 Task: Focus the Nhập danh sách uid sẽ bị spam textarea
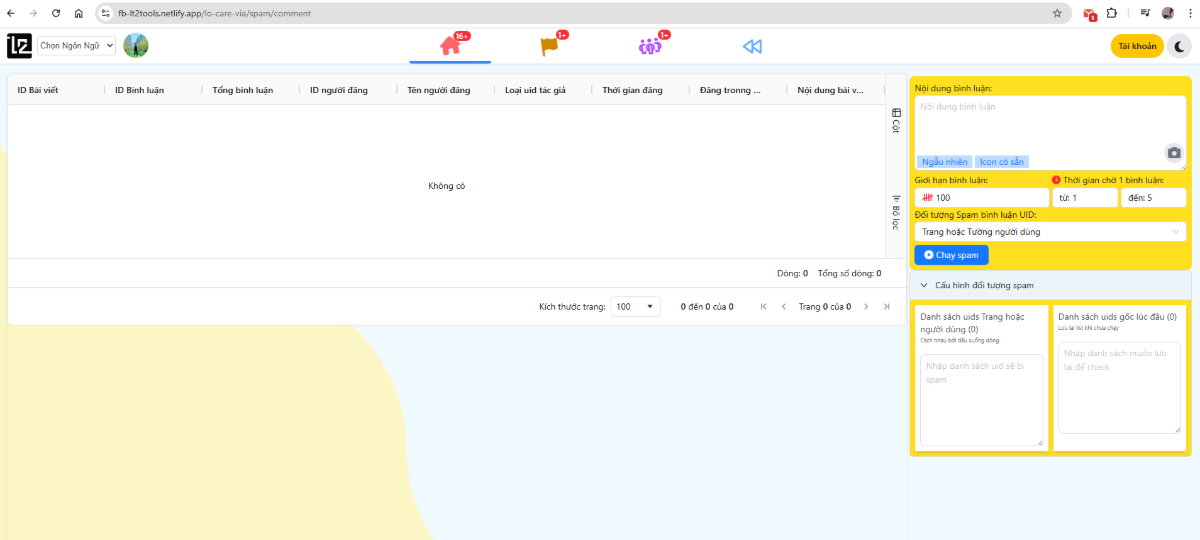pos(981,400)
